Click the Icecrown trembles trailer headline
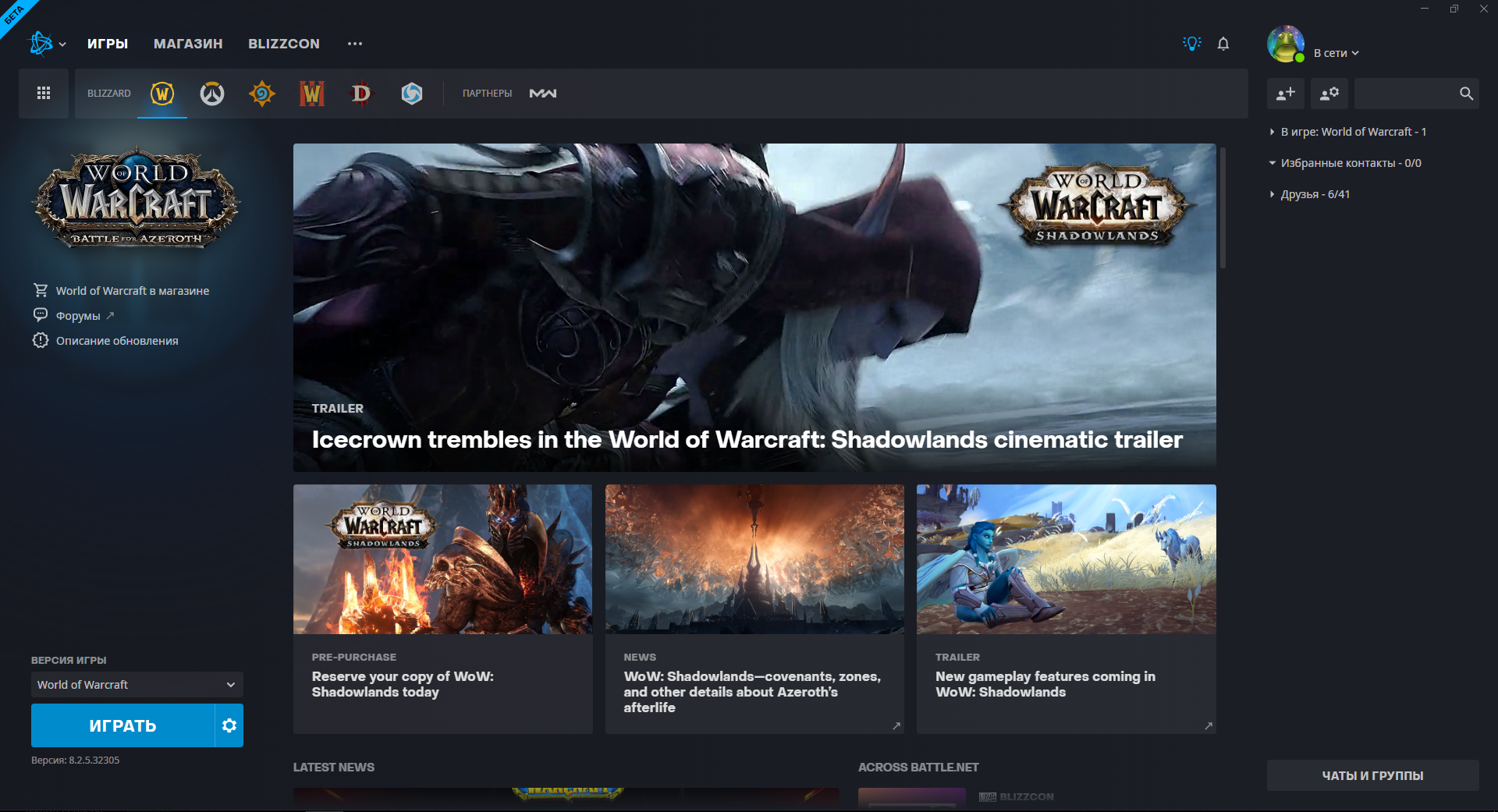The height and width of the screenshot is (812, 1498). tap(747, 440)
